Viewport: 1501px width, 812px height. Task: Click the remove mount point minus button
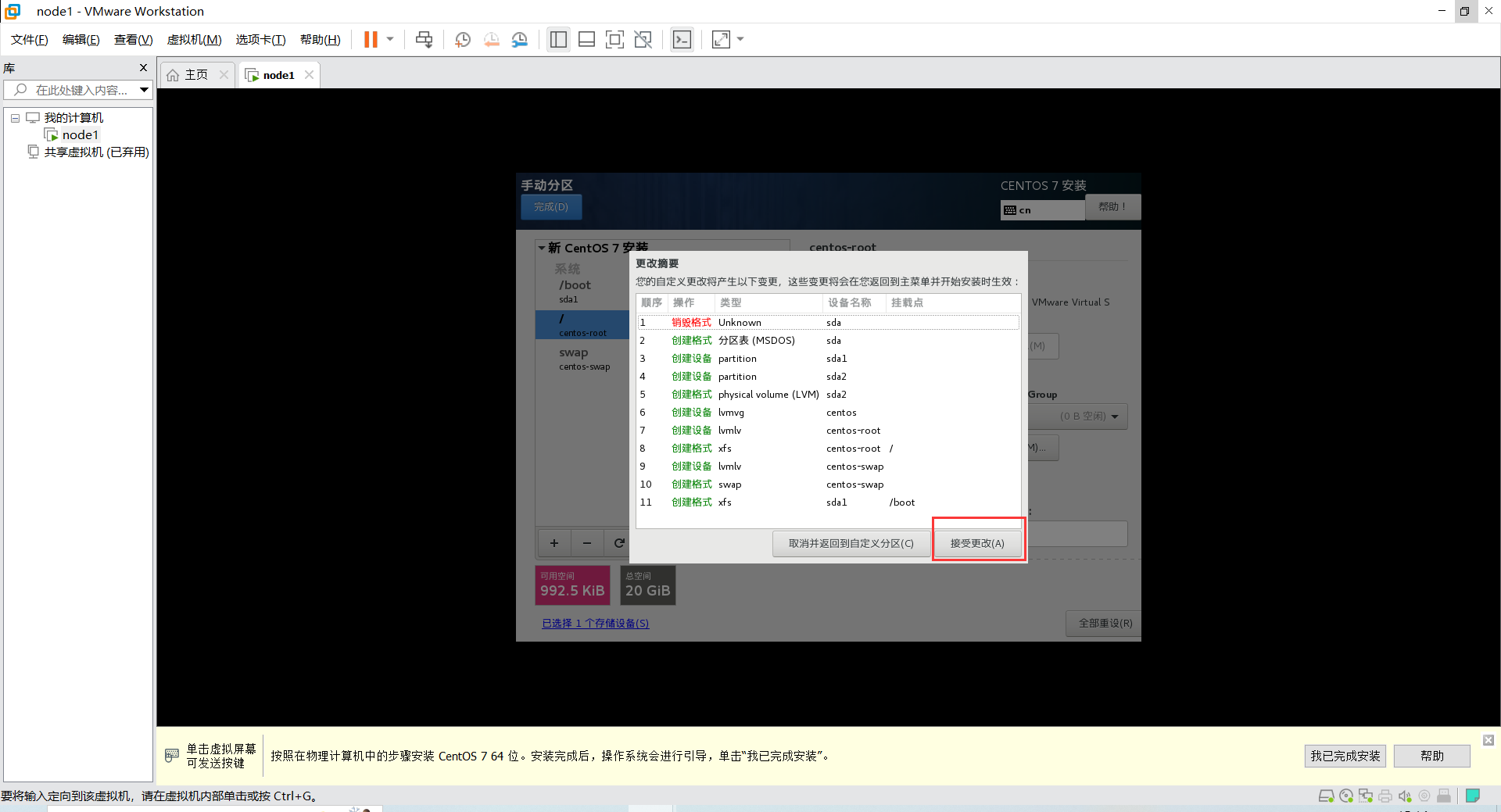[x=587, y=543]
